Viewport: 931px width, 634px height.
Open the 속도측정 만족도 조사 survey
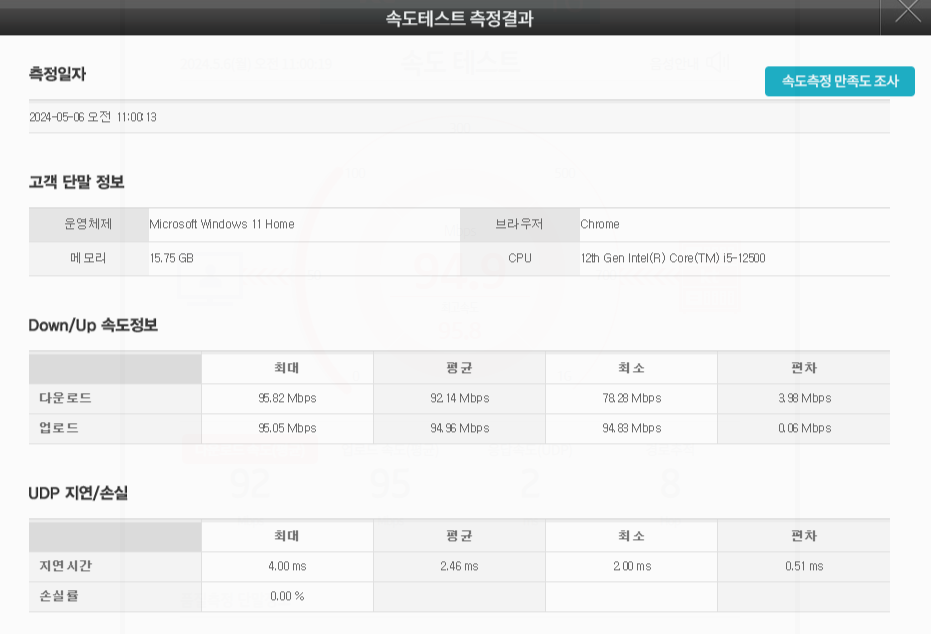click(x=839, y=82)
